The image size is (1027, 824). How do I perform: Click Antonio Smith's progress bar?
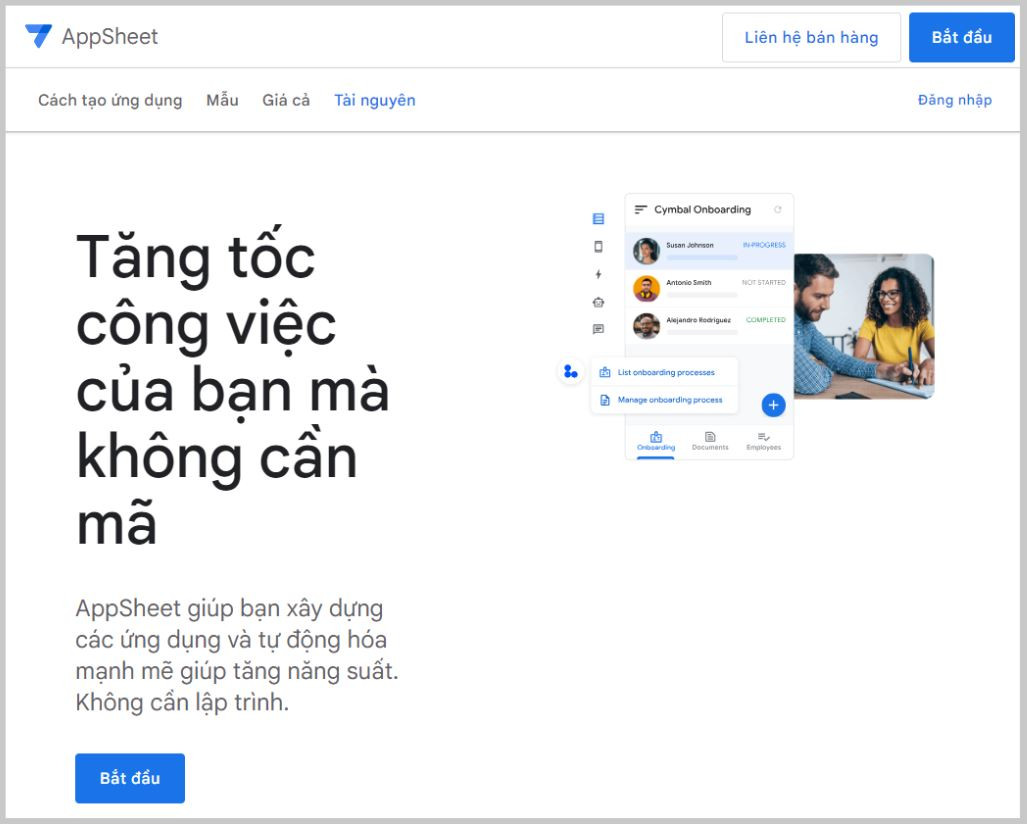click(701, 295)
